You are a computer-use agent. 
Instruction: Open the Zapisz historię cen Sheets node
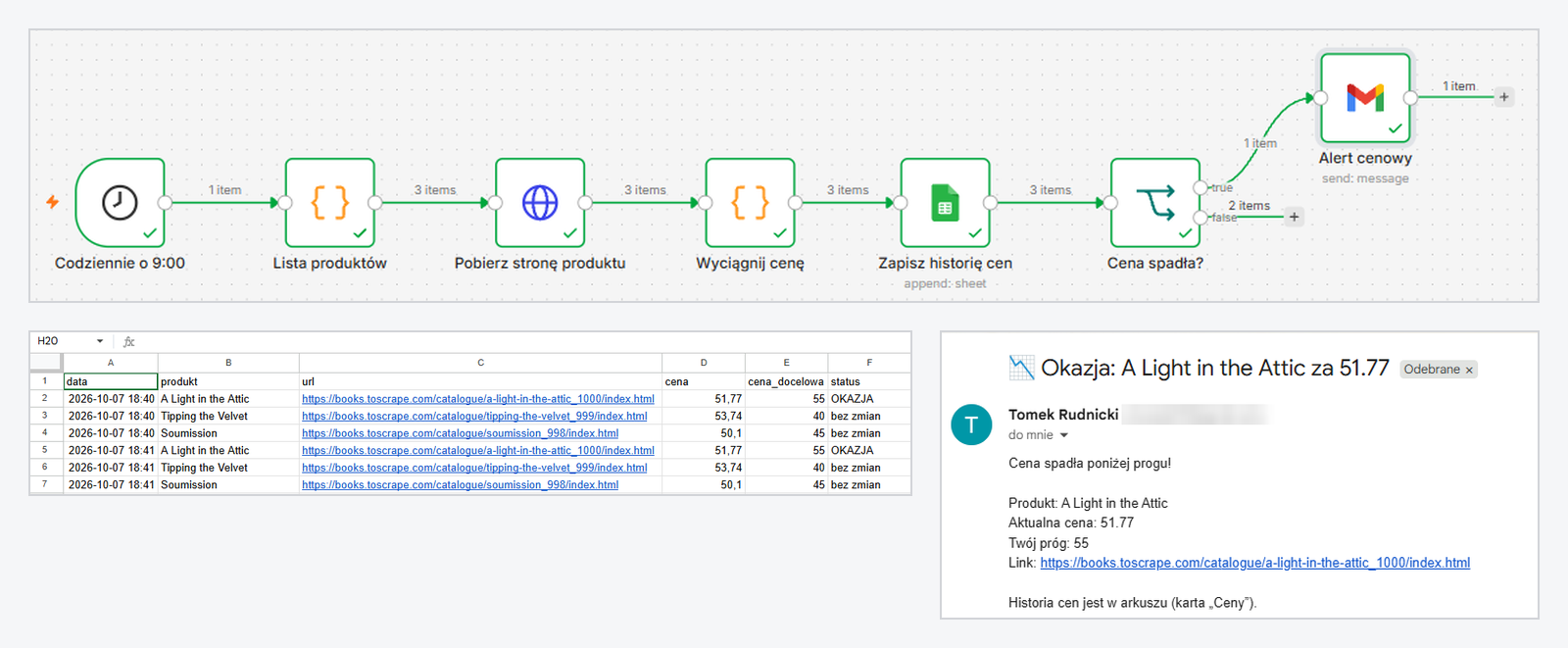[x=945, y=202]
